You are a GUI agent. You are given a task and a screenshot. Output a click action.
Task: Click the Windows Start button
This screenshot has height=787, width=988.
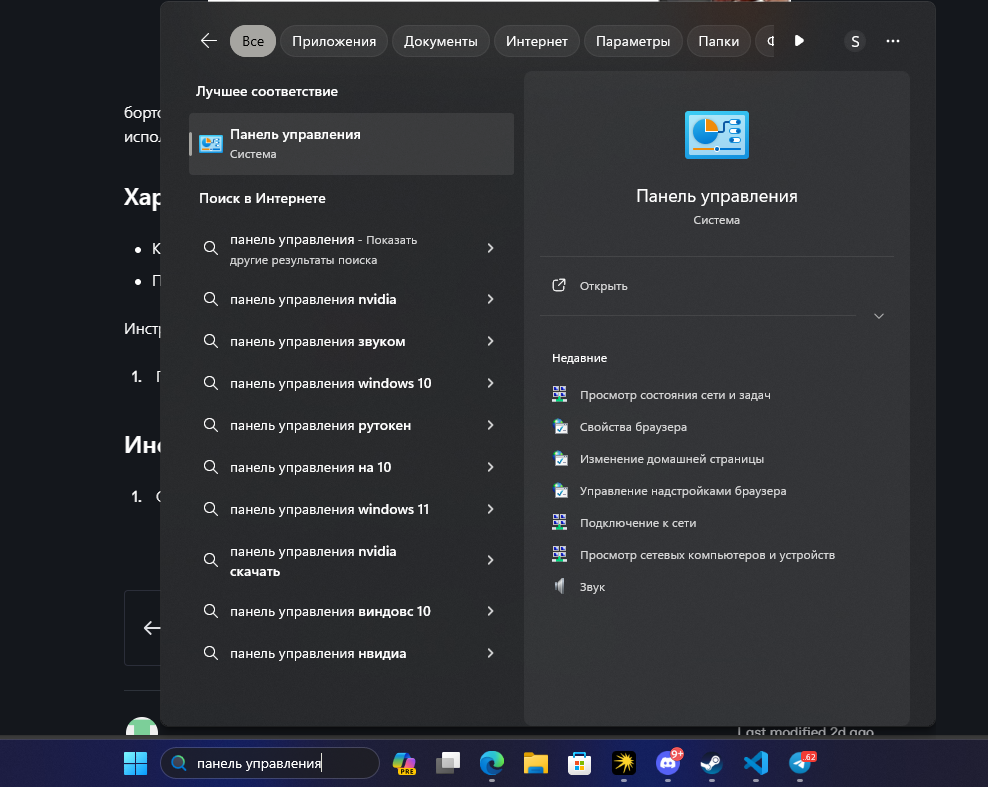135,764
